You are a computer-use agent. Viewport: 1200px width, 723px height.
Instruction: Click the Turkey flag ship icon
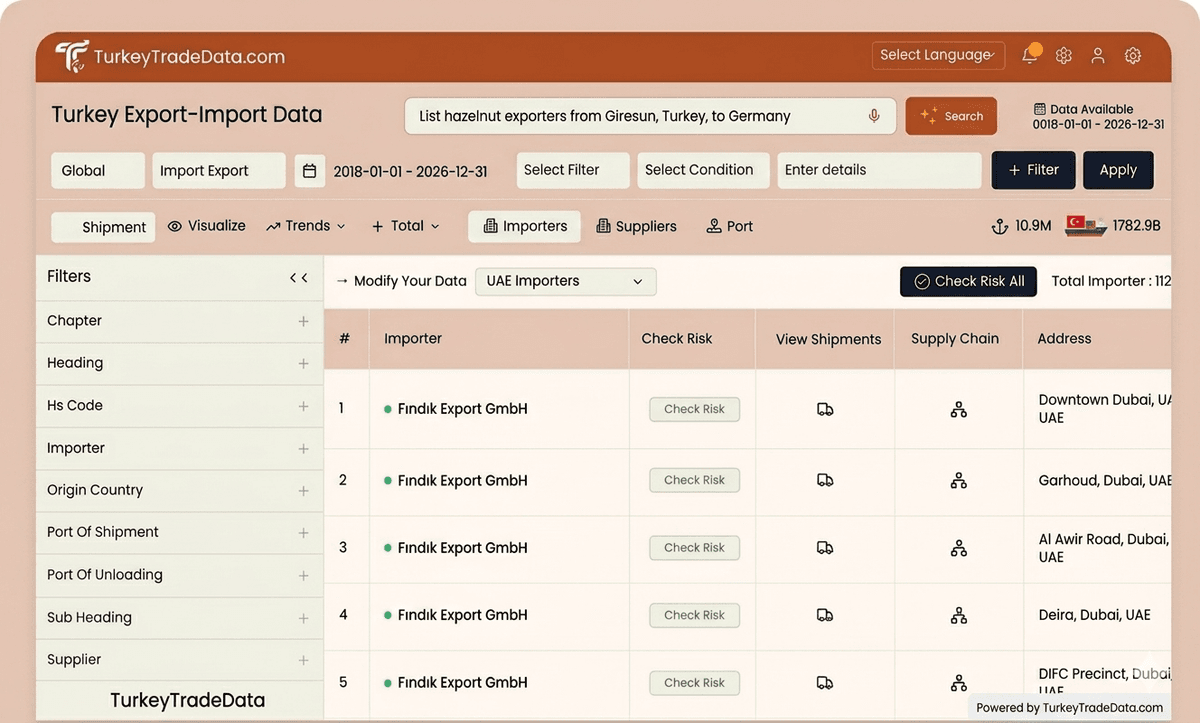tap(1086, 226)
